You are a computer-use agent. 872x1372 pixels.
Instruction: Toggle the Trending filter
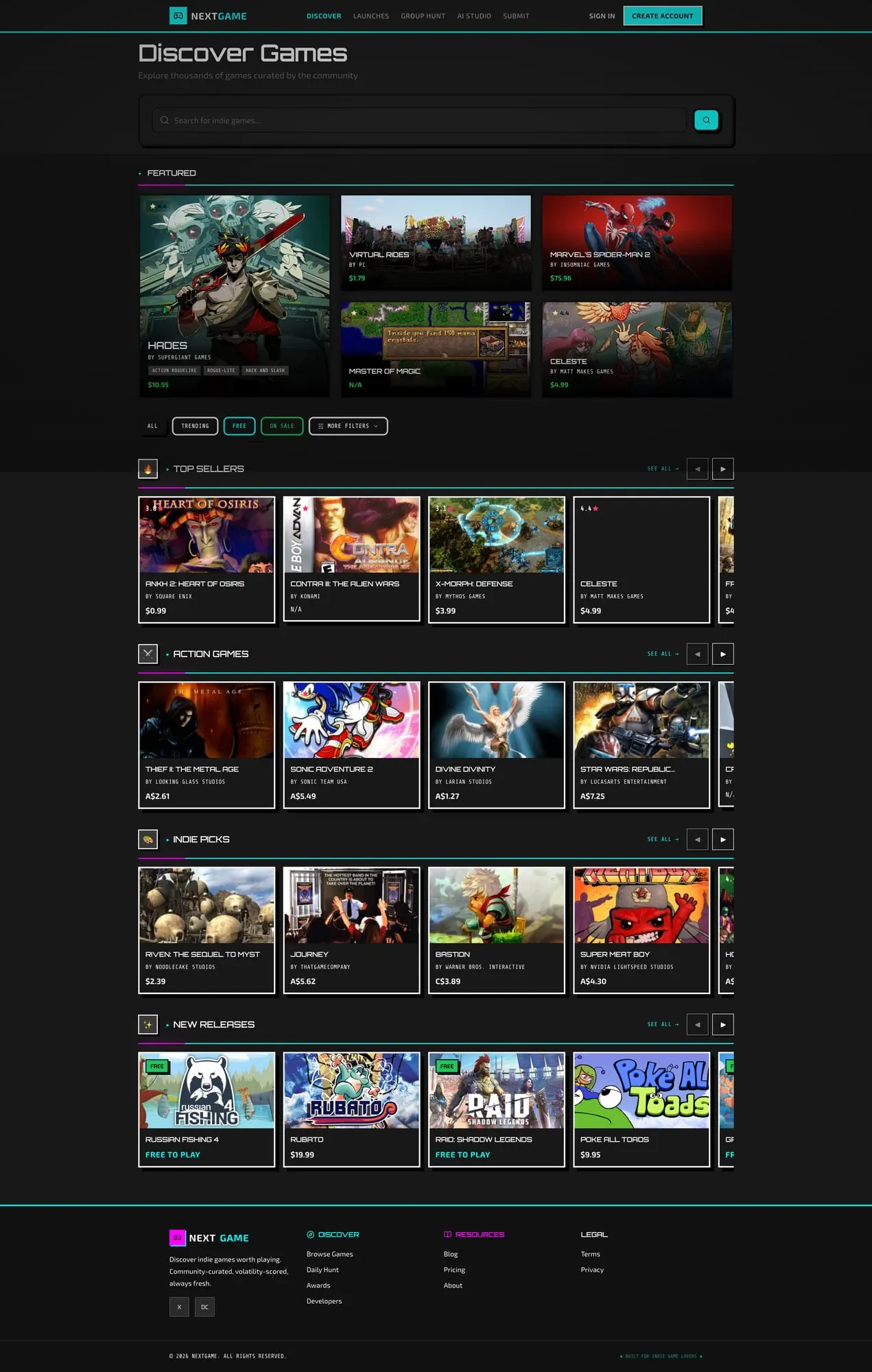(195, 426)
